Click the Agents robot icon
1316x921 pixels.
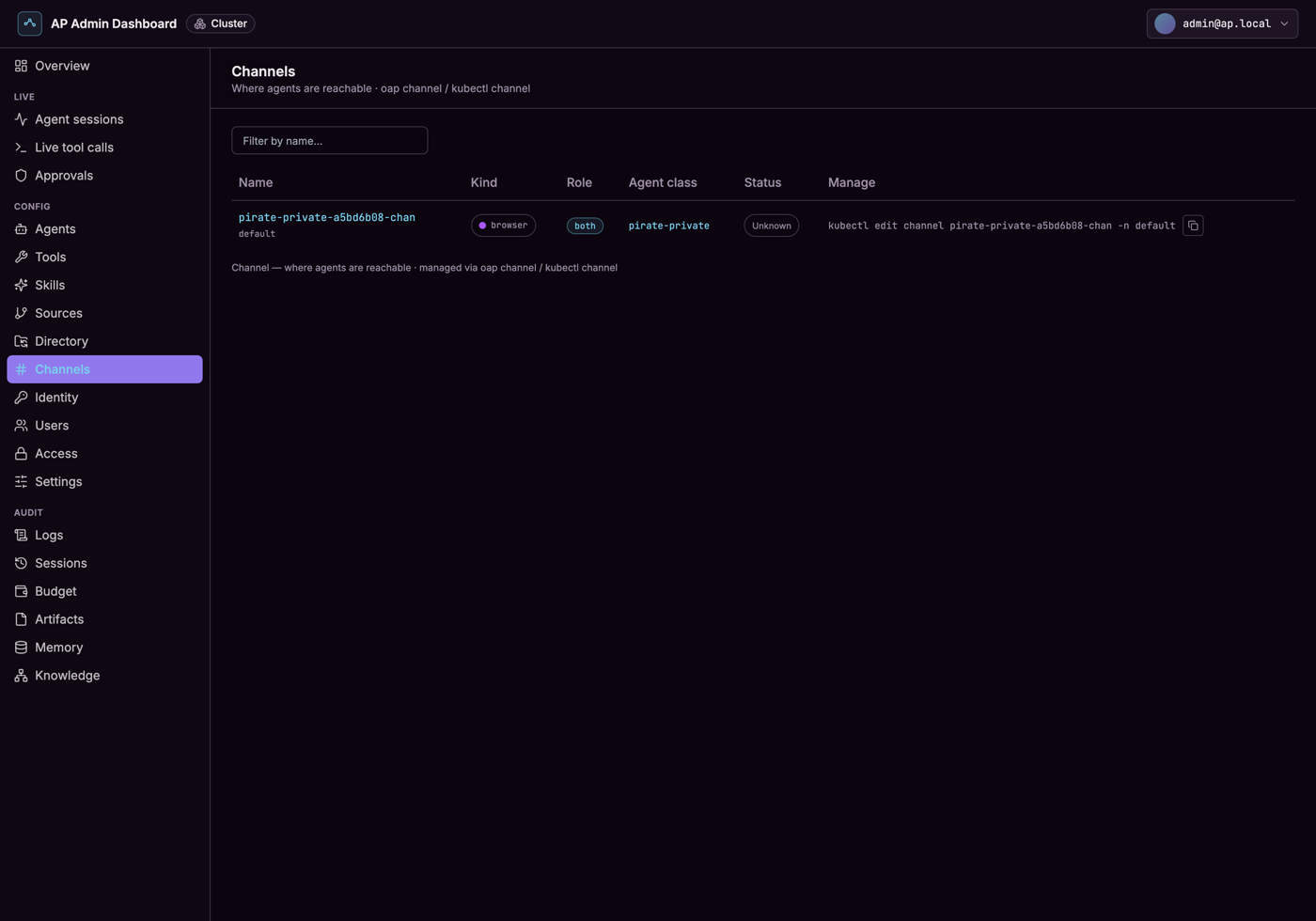[x=21, y=229]
